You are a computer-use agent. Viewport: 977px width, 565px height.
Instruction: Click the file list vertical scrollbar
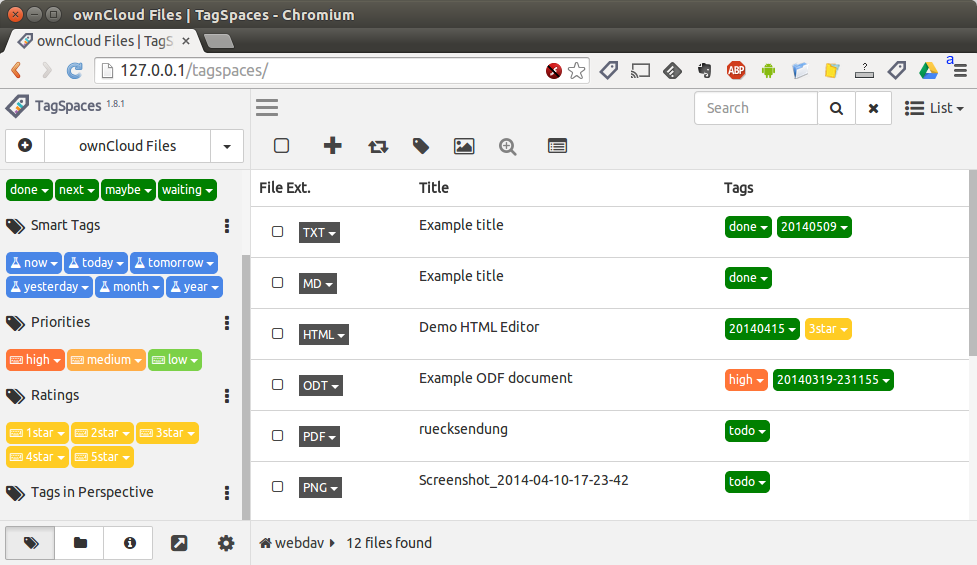click(973, 263)
